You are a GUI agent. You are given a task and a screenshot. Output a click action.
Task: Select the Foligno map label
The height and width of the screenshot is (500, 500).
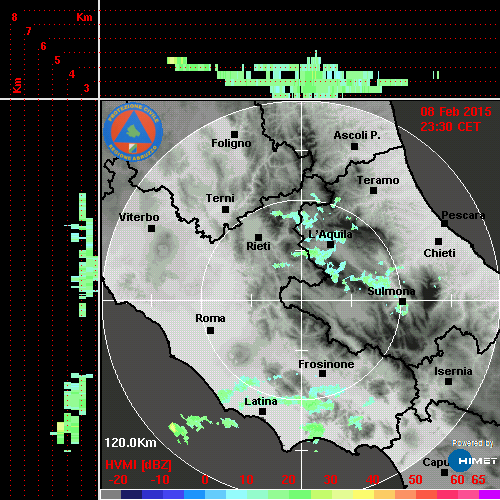click(x=231, y=143)
